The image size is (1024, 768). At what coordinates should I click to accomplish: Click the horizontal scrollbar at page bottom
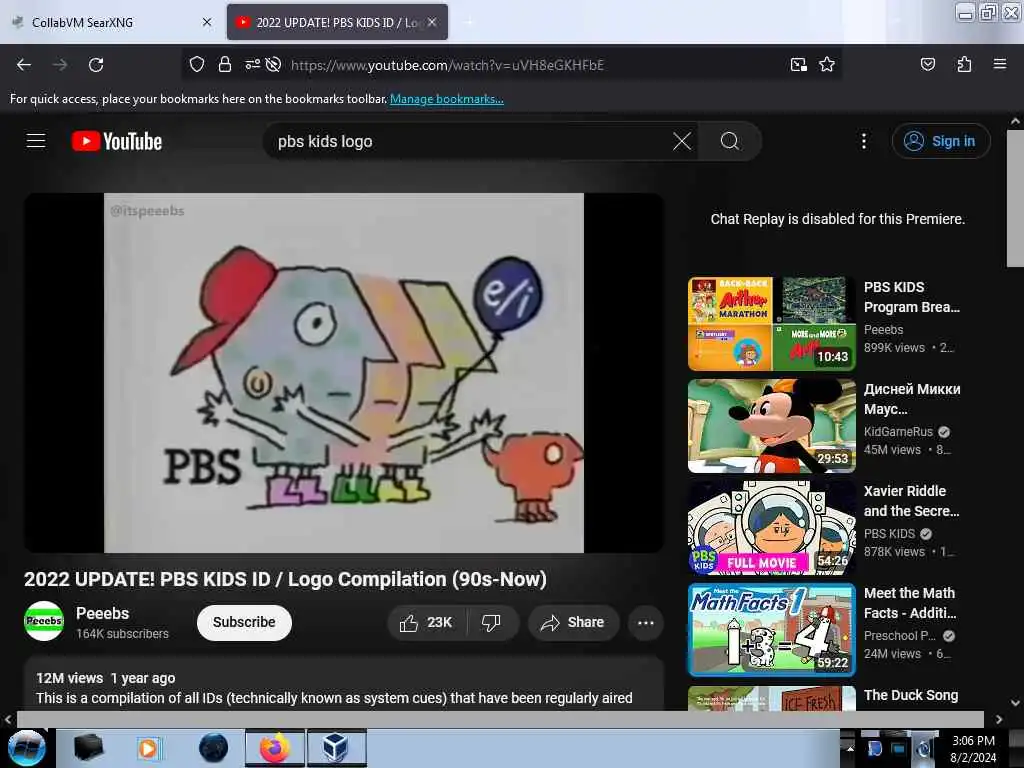tap(500, 719)
